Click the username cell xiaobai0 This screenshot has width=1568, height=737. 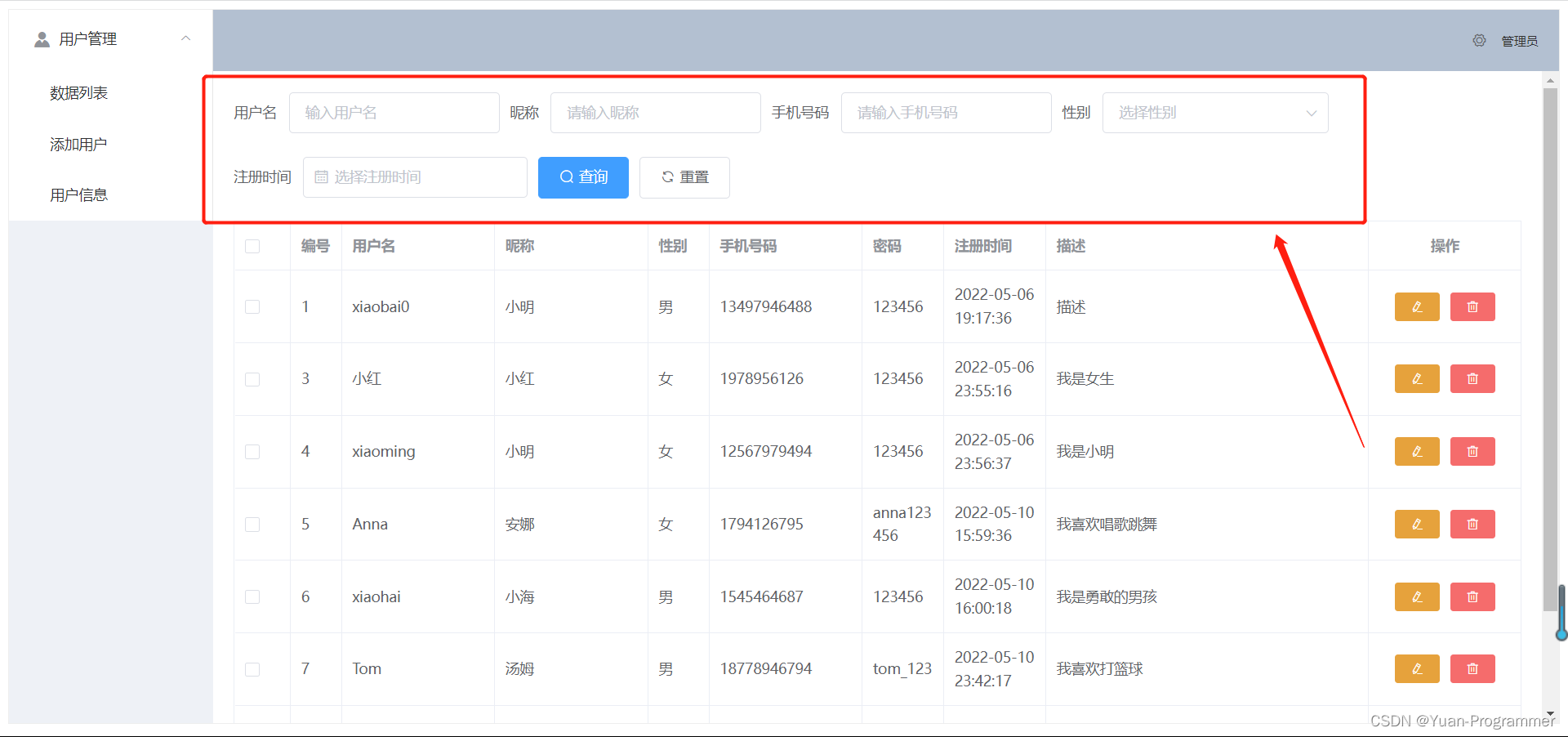[x=381, y=307]
